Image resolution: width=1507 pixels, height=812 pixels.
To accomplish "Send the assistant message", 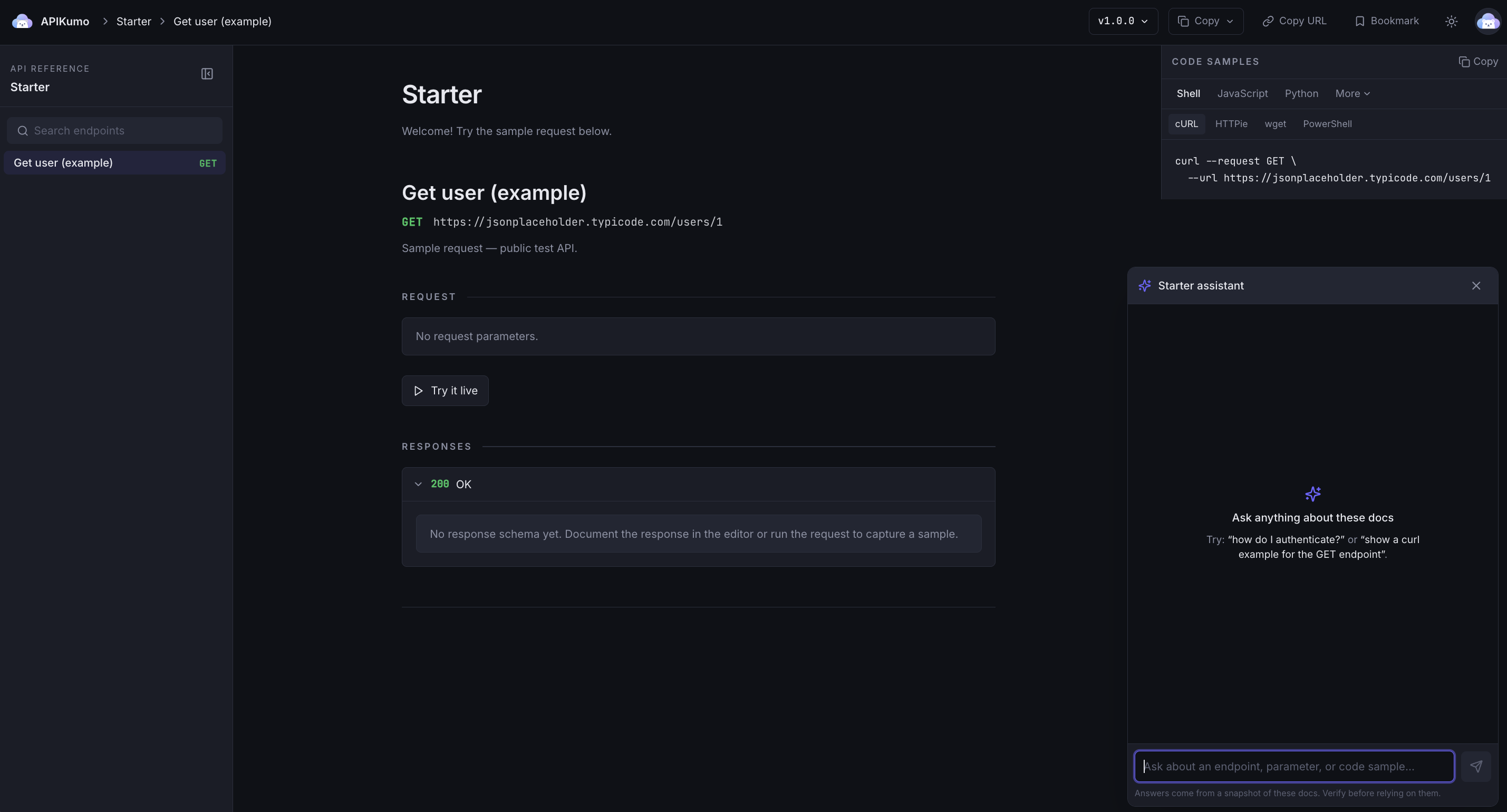I will click(1476, 766).
